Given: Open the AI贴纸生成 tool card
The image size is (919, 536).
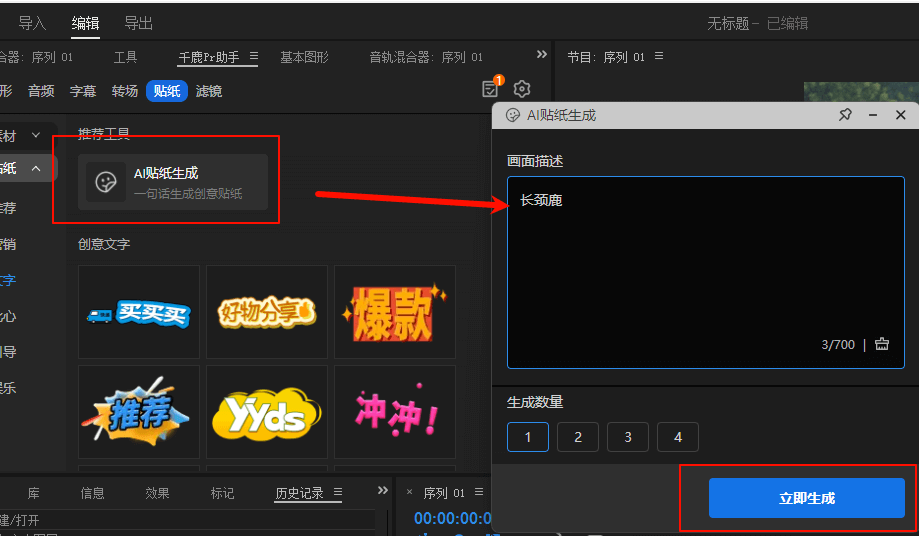Looking at the screenshot, I should point(173,182).
